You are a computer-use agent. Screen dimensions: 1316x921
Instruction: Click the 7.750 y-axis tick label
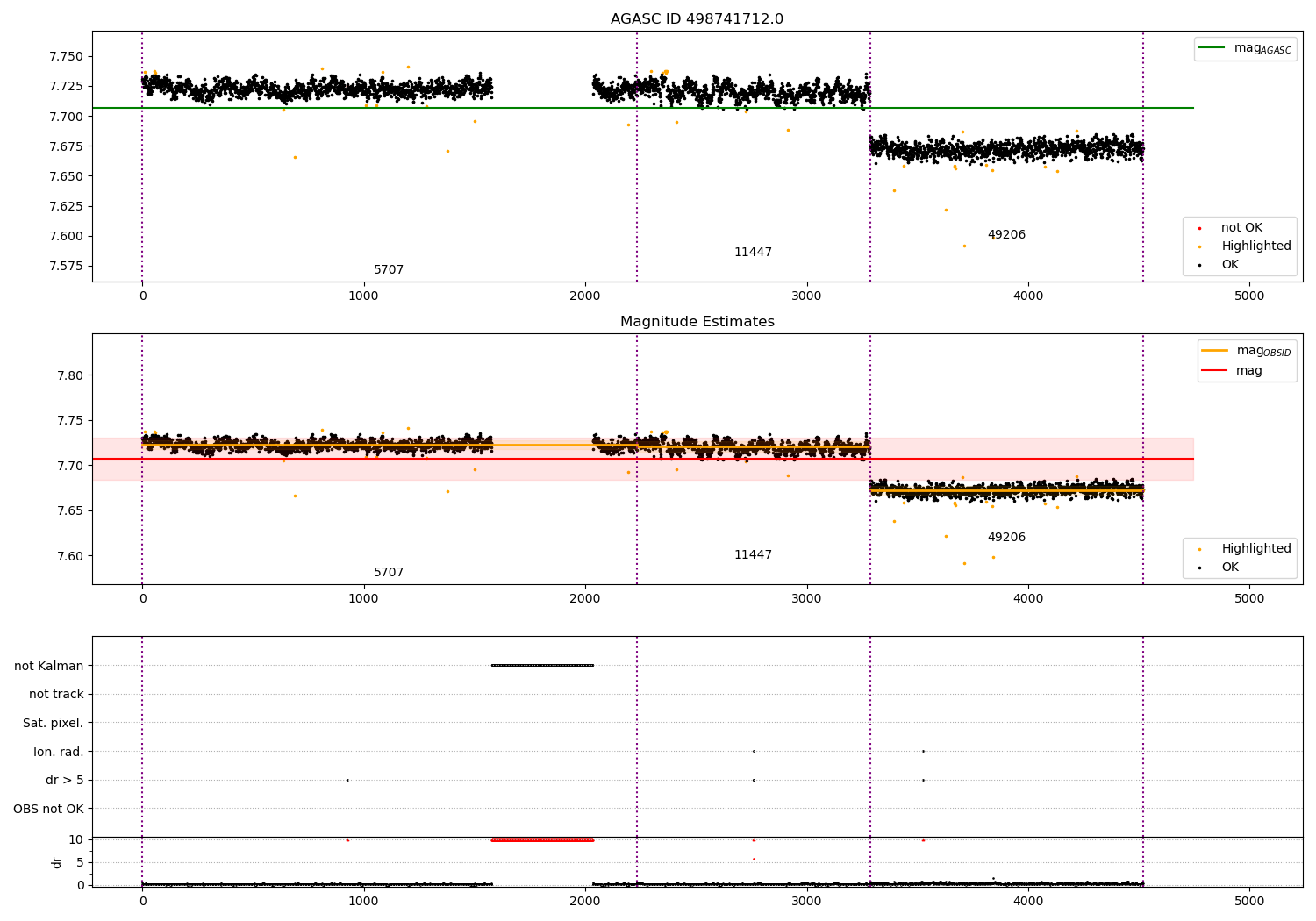click(x=66, y=57)
